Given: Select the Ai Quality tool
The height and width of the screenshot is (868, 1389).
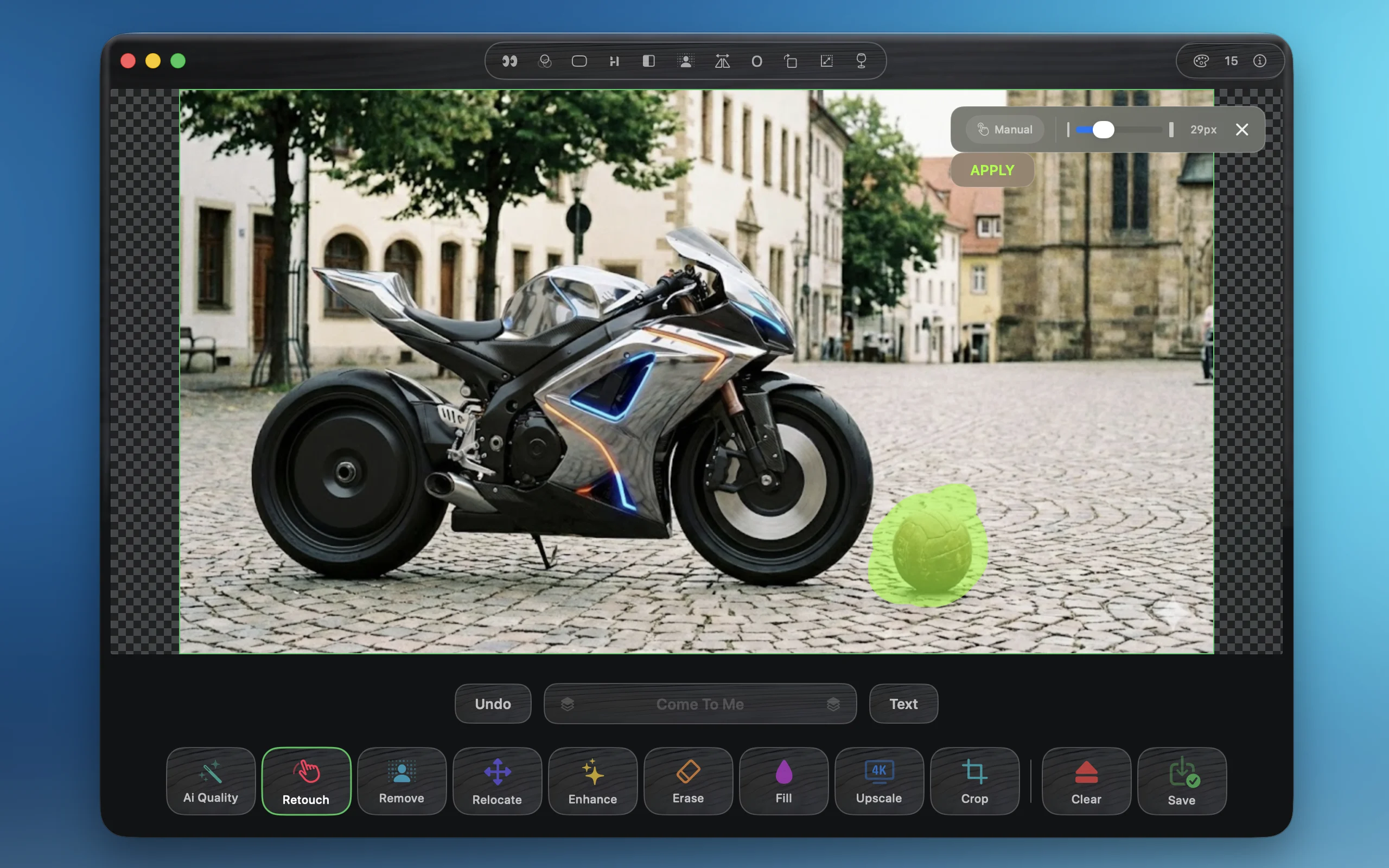Looking at the screenshot, I should pyautogui.click(x=211, y=781).
